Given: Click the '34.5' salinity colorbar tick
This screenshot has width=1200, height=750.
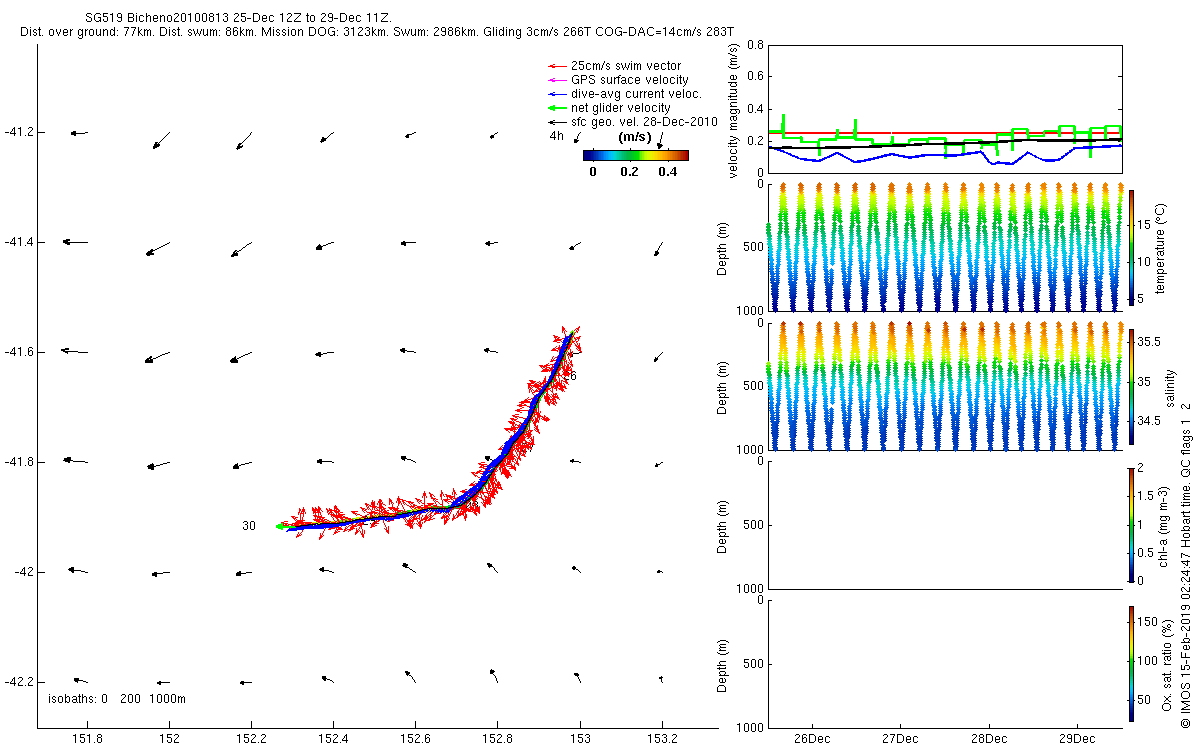Looking at the screenshot, I should (x=1149, y=421).
